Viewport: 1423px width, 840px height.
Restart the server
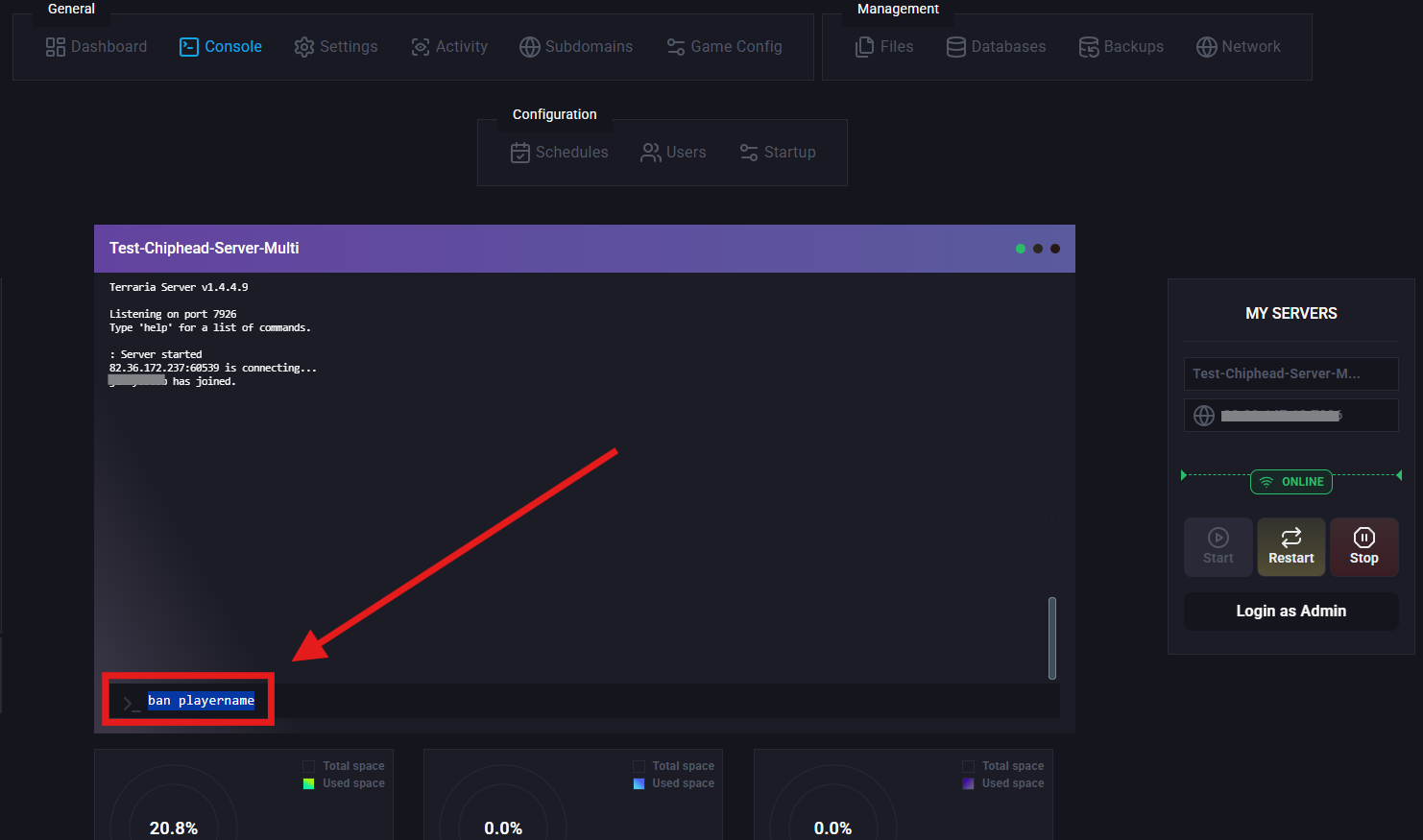point(1291,547)
